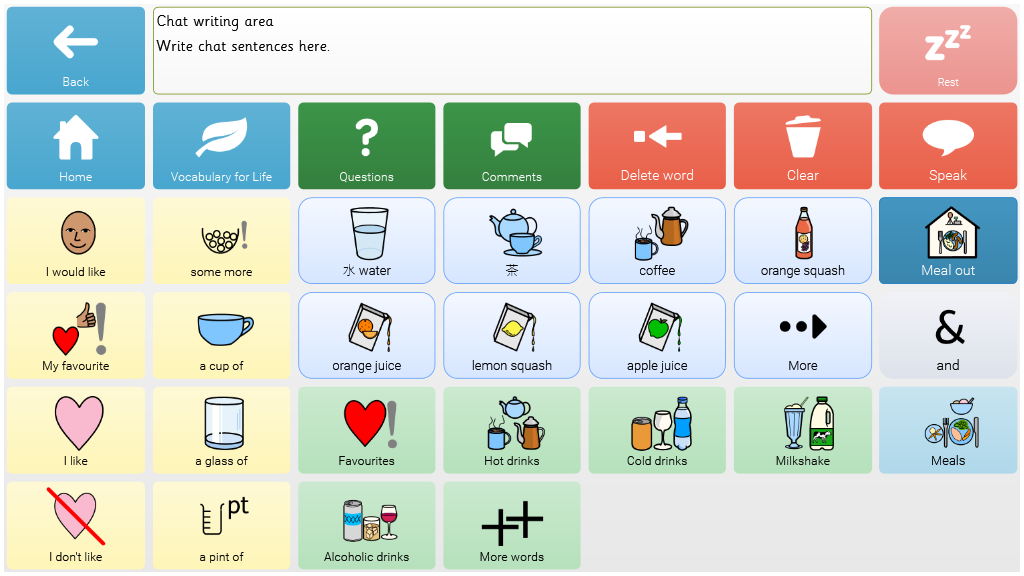The height and width of the screenshot is (576, 1024).
Task: Activate Rest mode
Action: 947,51
